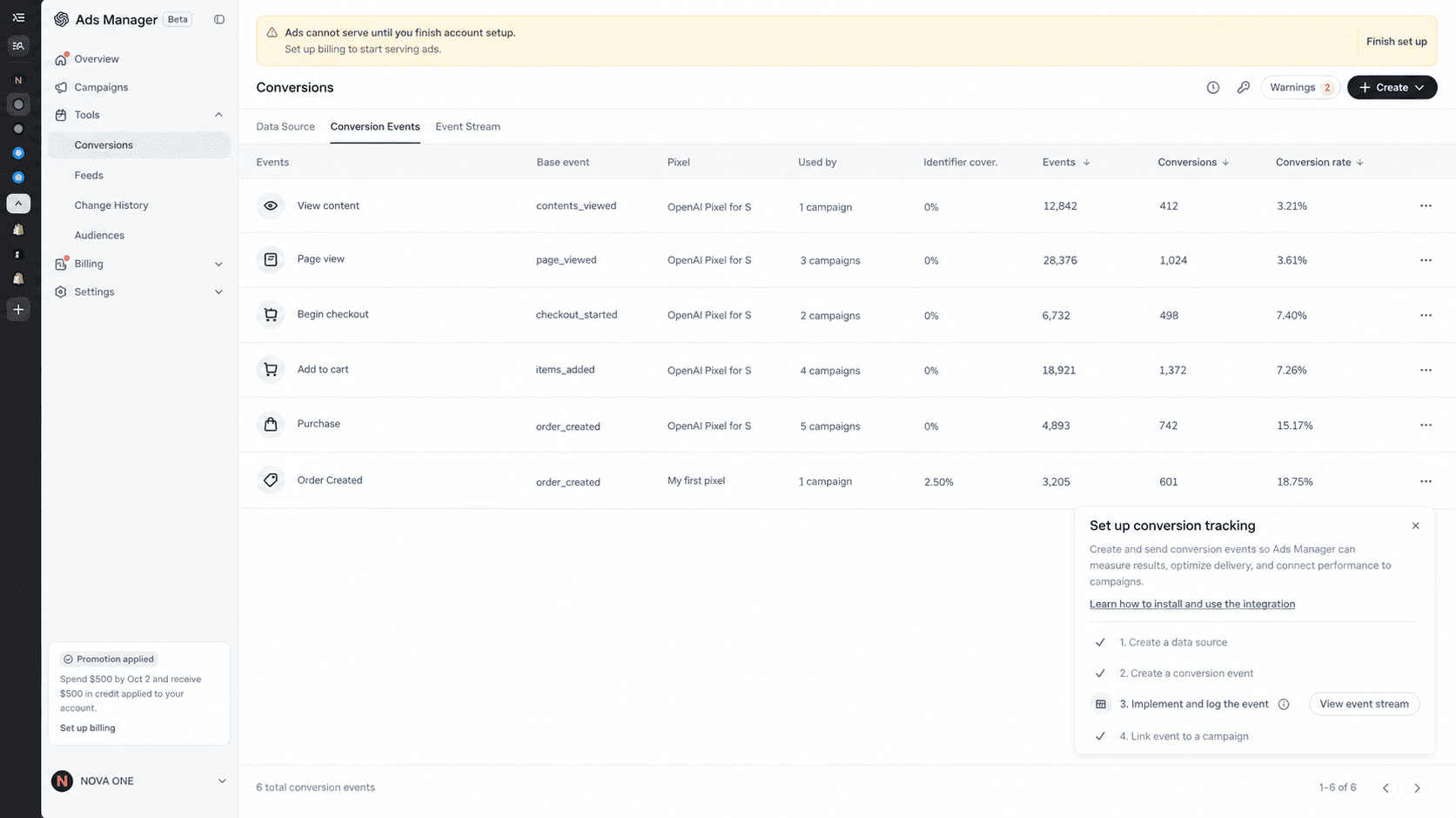Screen dimensions: 1456x818
Task: Switch to the Event Stream tab
Action: click(x=467, y=126)
